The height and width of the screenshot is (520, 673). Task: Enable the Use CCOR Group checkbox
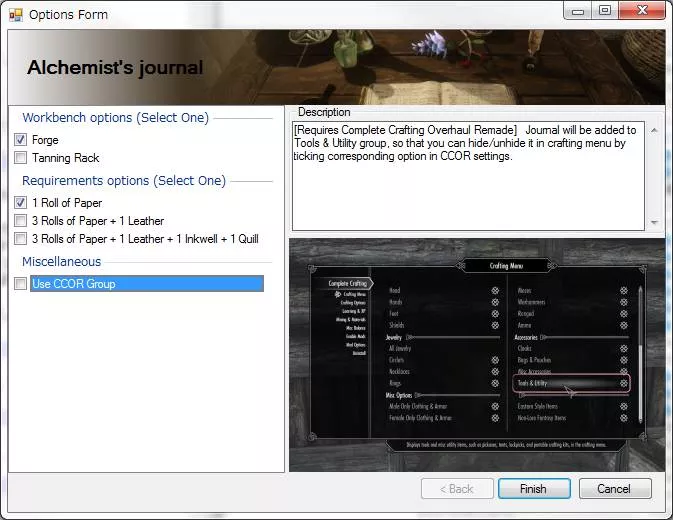[x=20, y=284]
